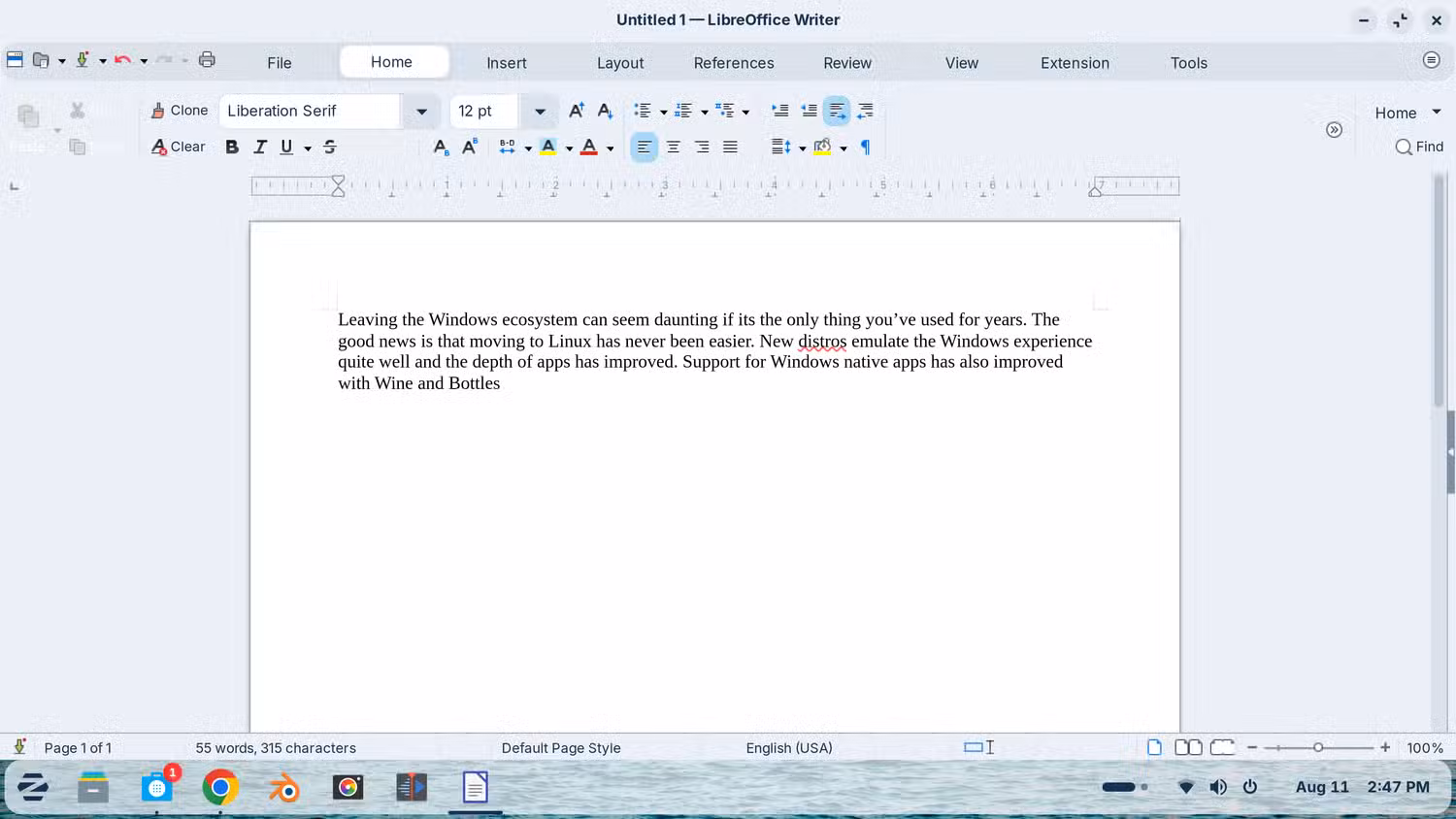Click the 12 pt font size field
Screen dimensions: 1456x819
484,111
